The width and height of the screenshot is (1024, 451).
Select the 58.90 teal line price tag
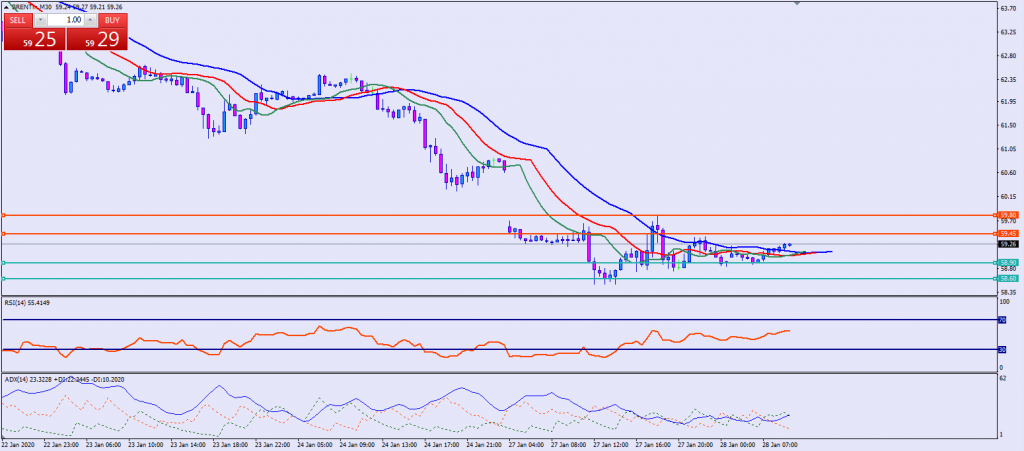[x=1007, y=263]
